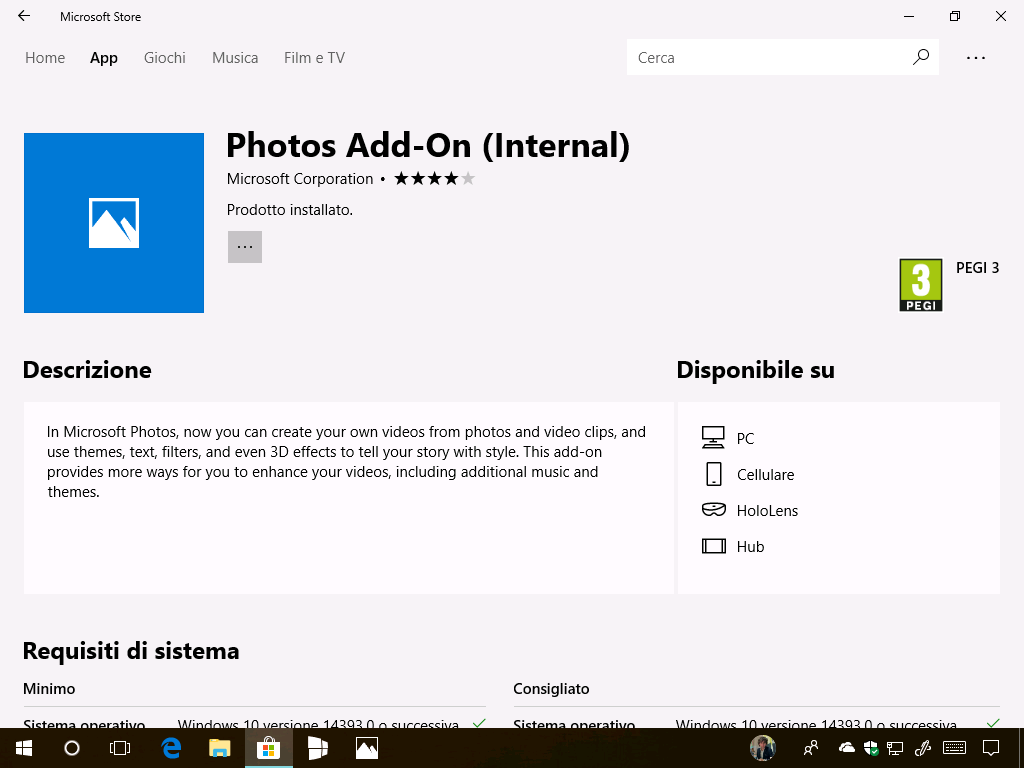Image resolution: width=1024 pixels, height=768 pixels.
Task: Click the 'PC' availability text
Action: point(745,439)
